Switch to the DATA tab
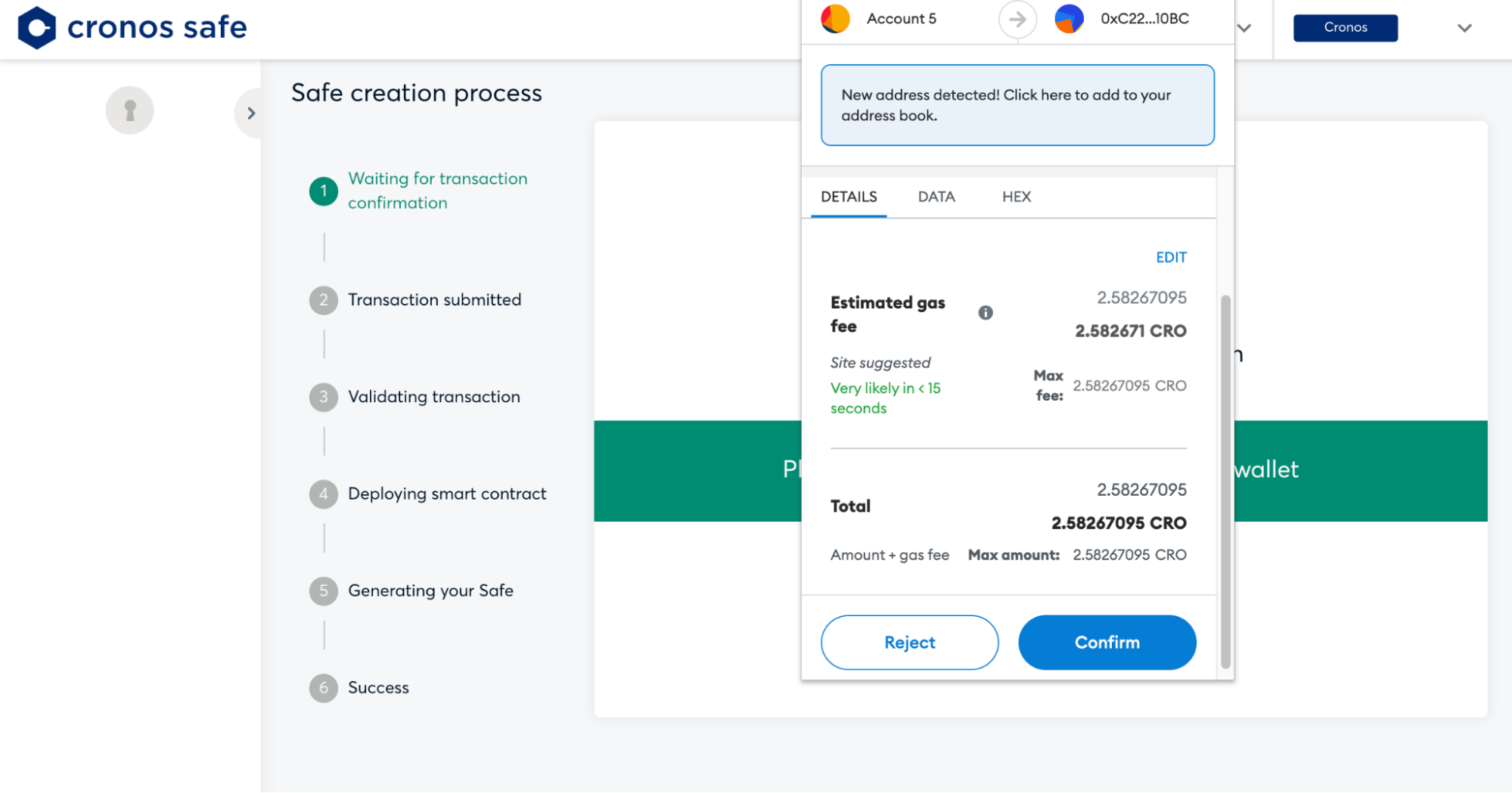Screen dimensions: 1512x793 936,197
